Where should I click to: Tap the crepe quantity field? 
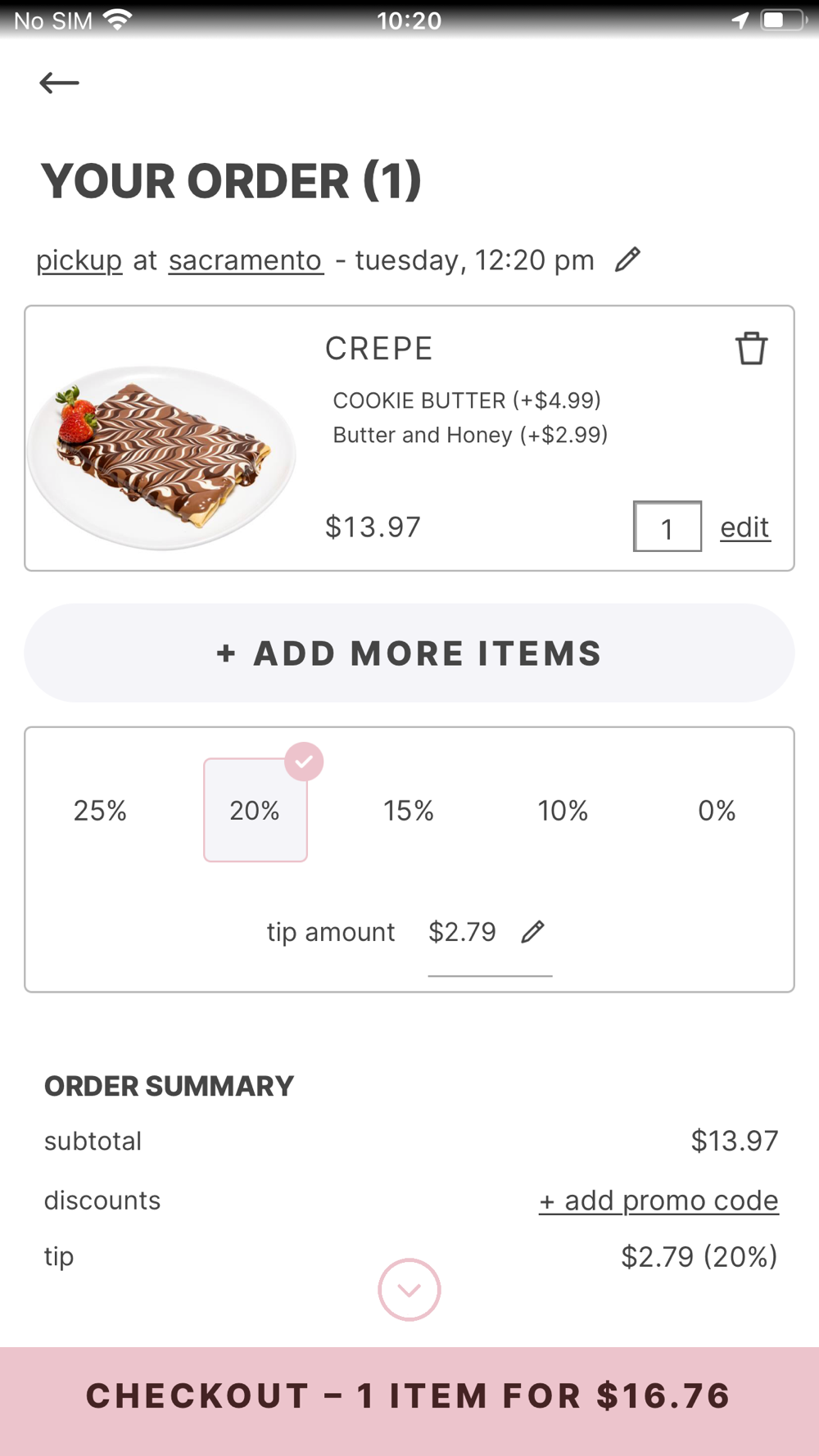click(667, 527)
